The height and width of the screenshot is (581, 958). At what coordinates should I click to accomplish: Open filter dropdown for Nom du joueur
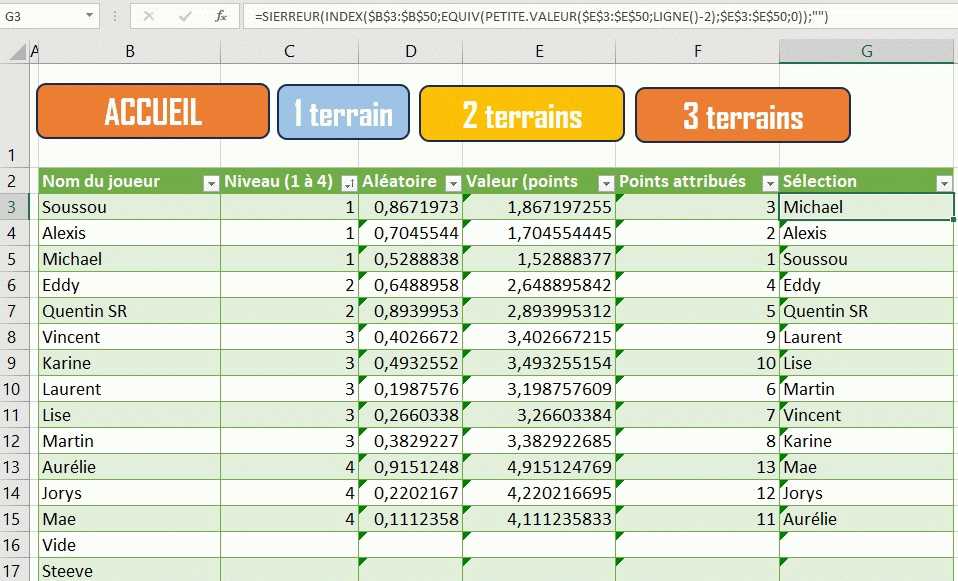210,183
